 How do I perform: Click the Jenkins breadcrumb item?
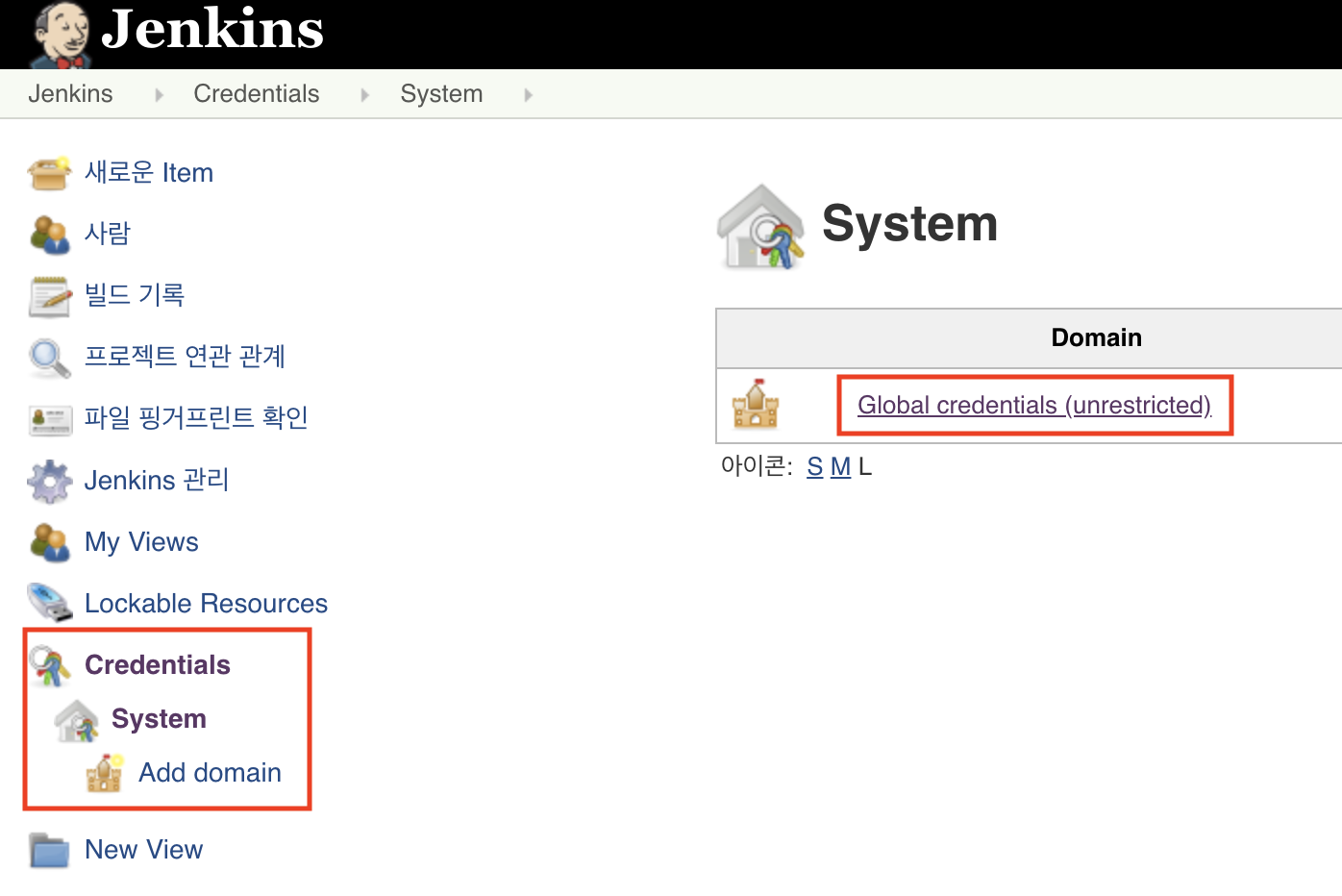click(70, 94)
